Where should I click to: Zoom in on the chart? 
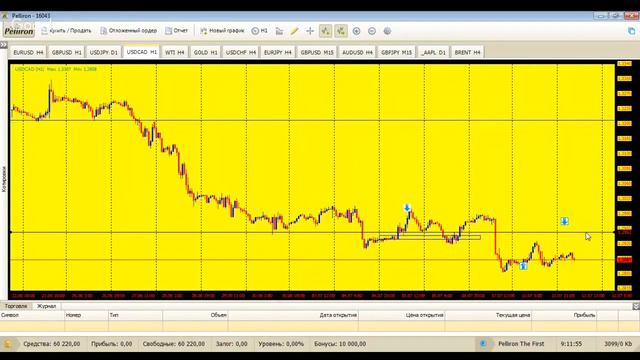coord(356,31)
